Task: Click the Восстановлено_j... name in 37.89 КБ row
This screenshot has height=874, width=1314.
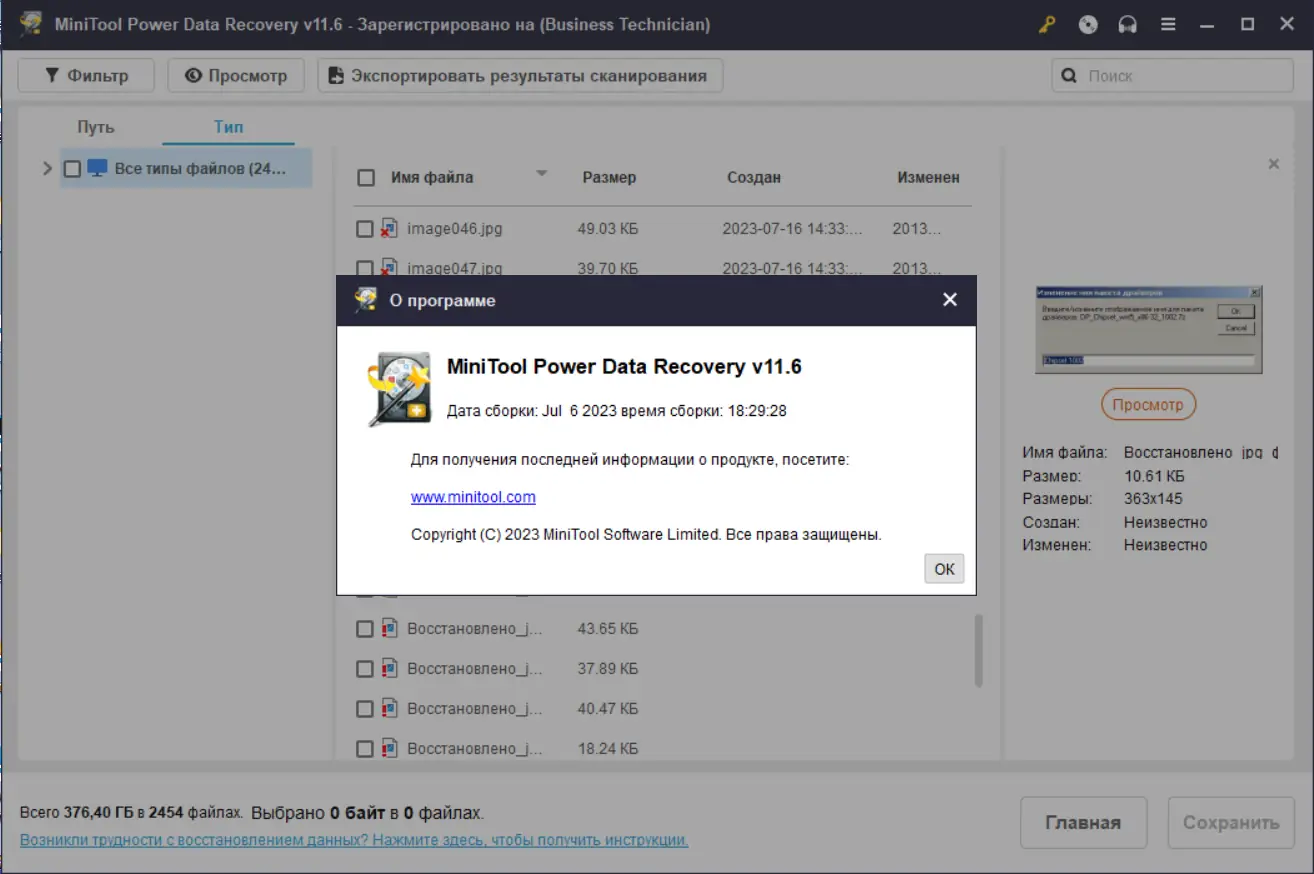Action: [474, 669]
